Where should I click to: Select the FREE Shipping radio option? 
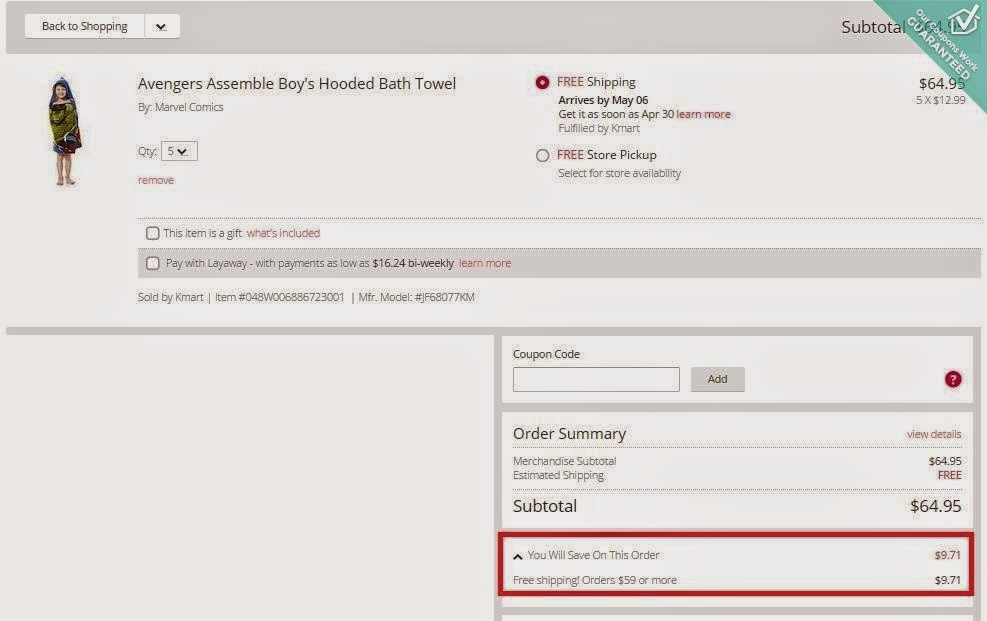coord(542,82)
